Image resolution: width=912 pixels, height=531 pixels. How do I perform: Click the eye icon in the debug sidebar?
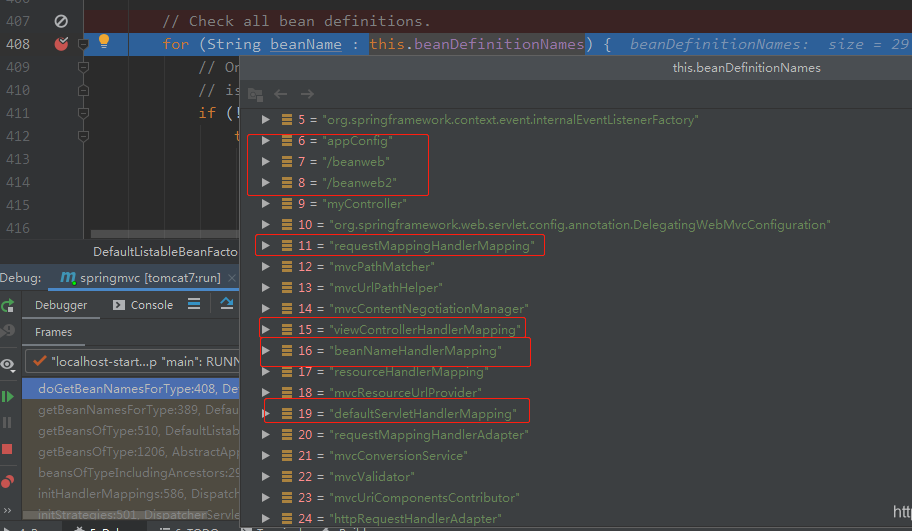8,365
